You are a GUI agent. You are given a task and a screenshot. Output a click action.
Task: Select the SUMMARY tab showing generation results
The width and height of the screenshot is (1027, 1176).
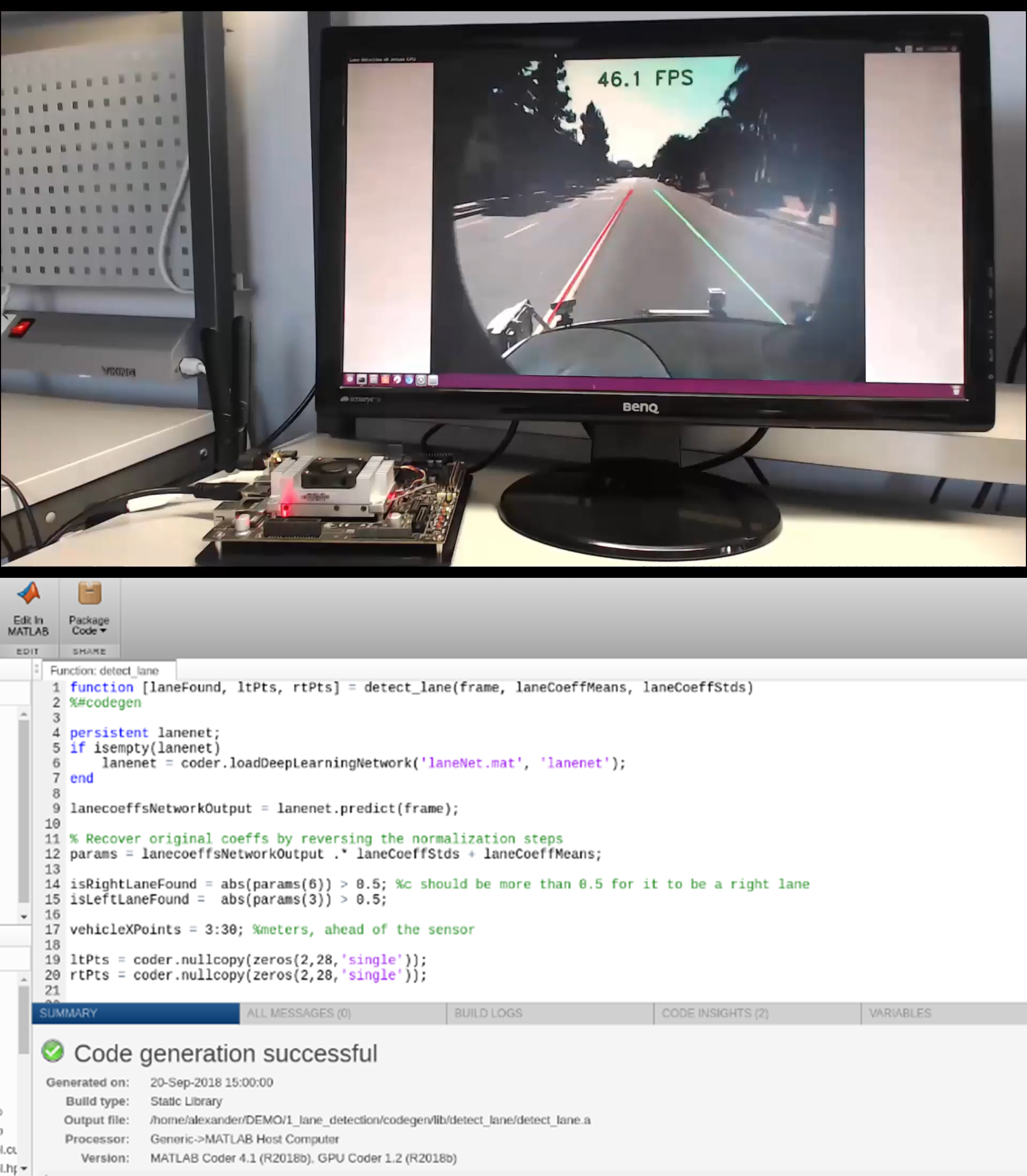tap(69, 1013)
